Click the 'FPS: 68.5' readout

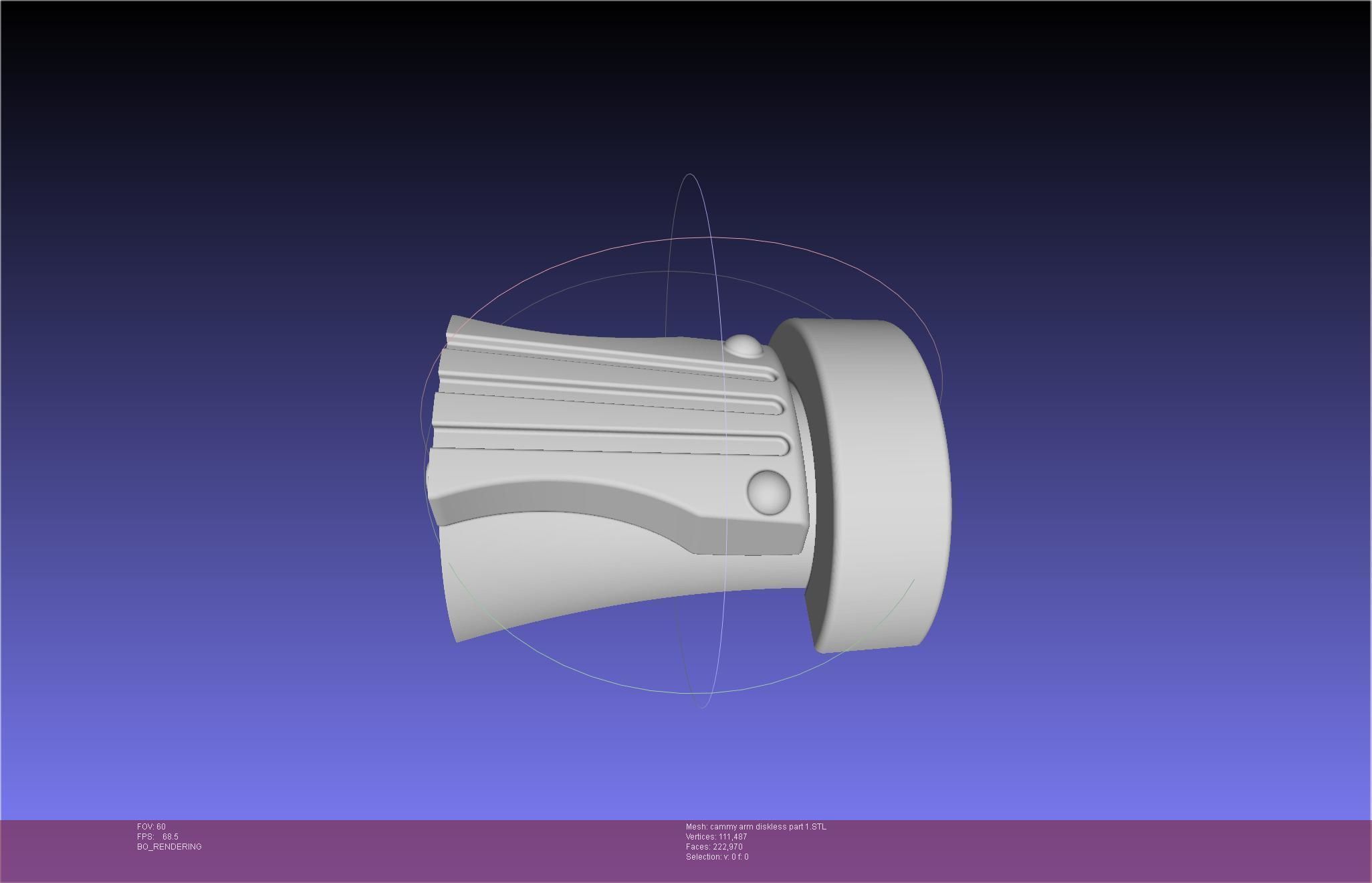[158, 837]
